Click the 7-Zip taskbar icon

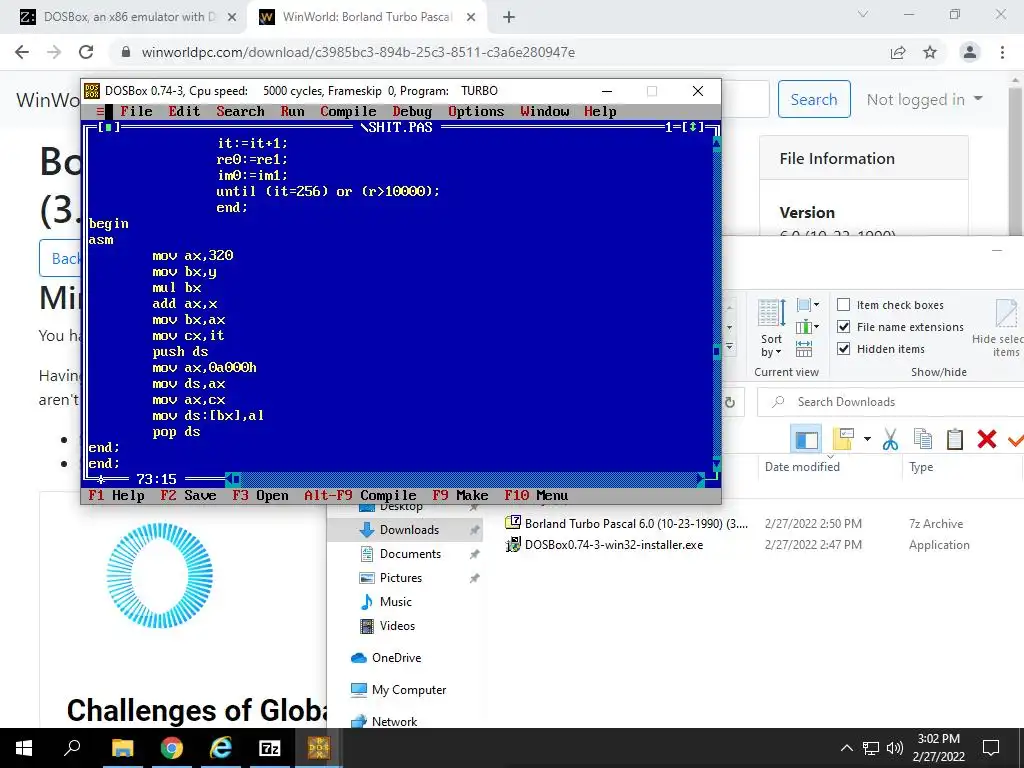point(270,748)
